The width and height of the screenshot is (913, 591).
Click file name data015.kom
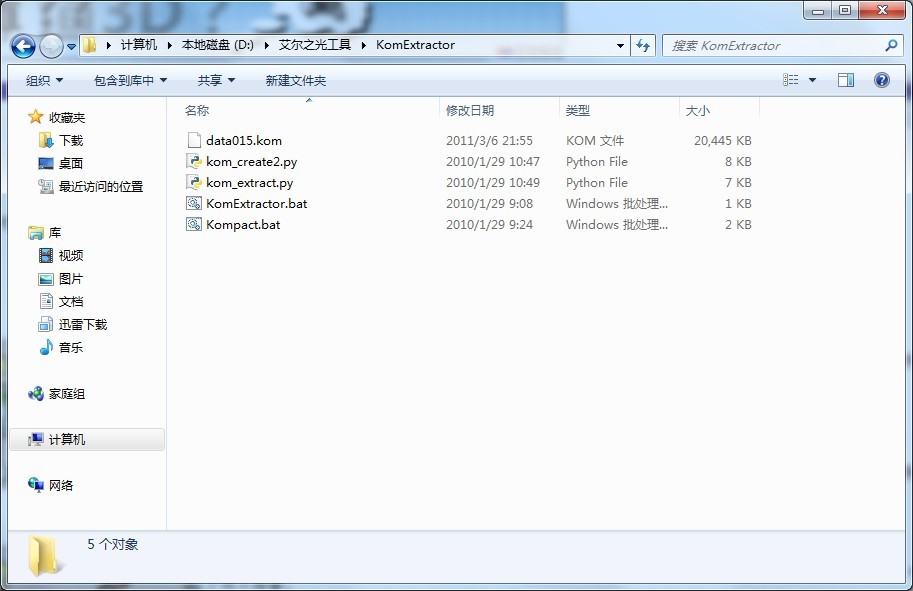pyautogui.click(x=244, y=140)
